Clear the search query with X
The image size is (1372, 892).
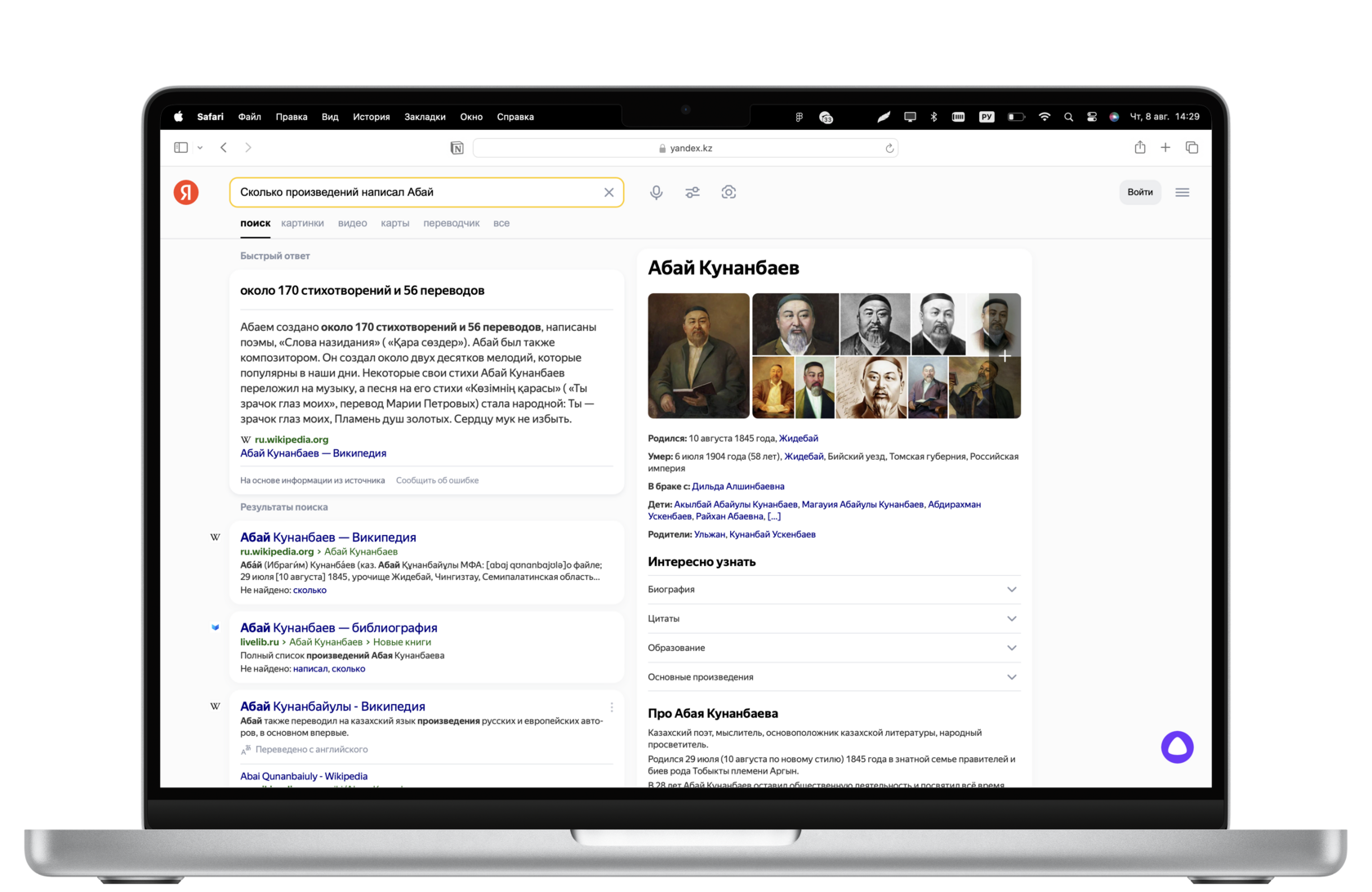coord(608,193)
